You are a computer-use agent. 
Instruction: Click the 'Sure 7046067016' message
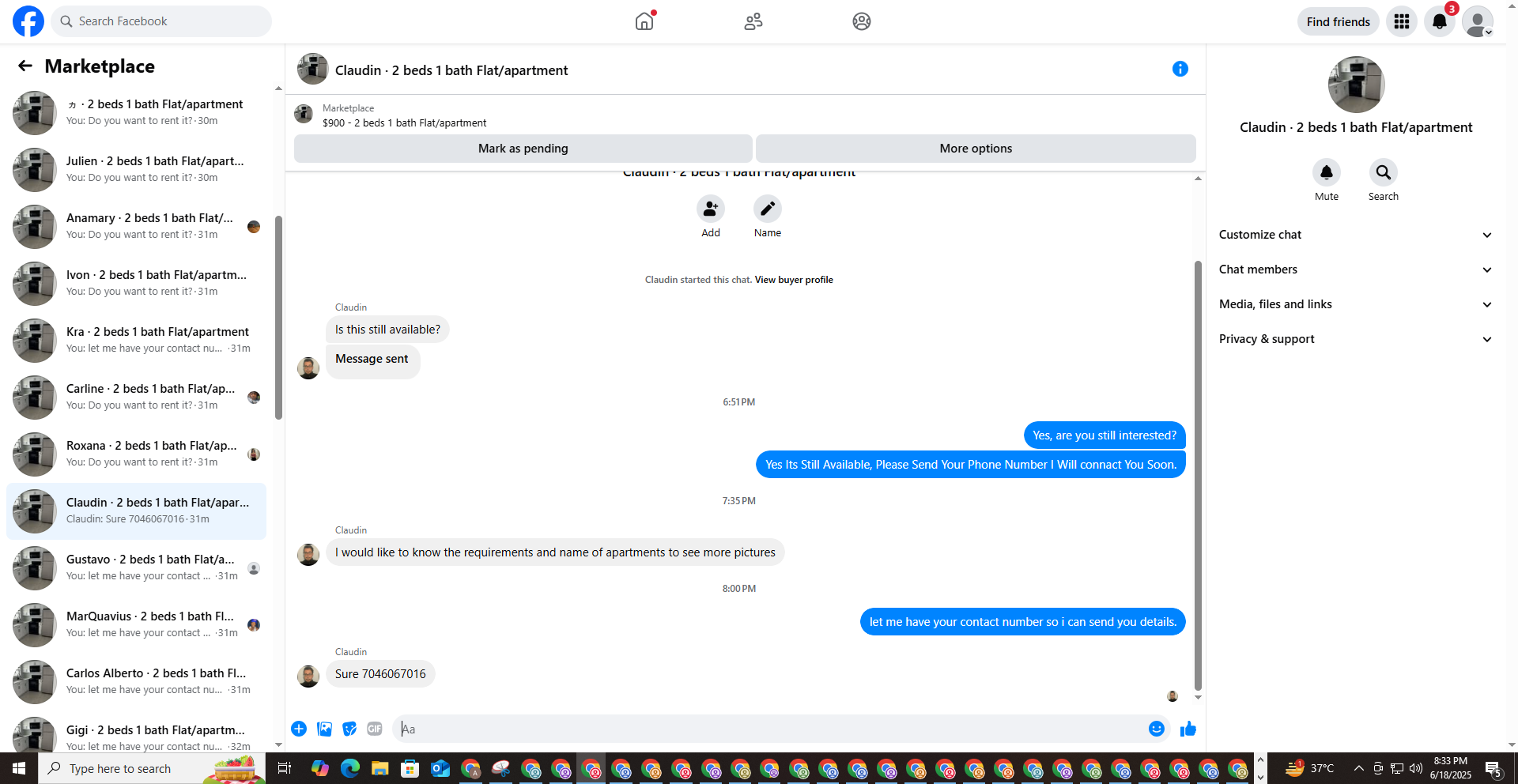pos(380,674)
